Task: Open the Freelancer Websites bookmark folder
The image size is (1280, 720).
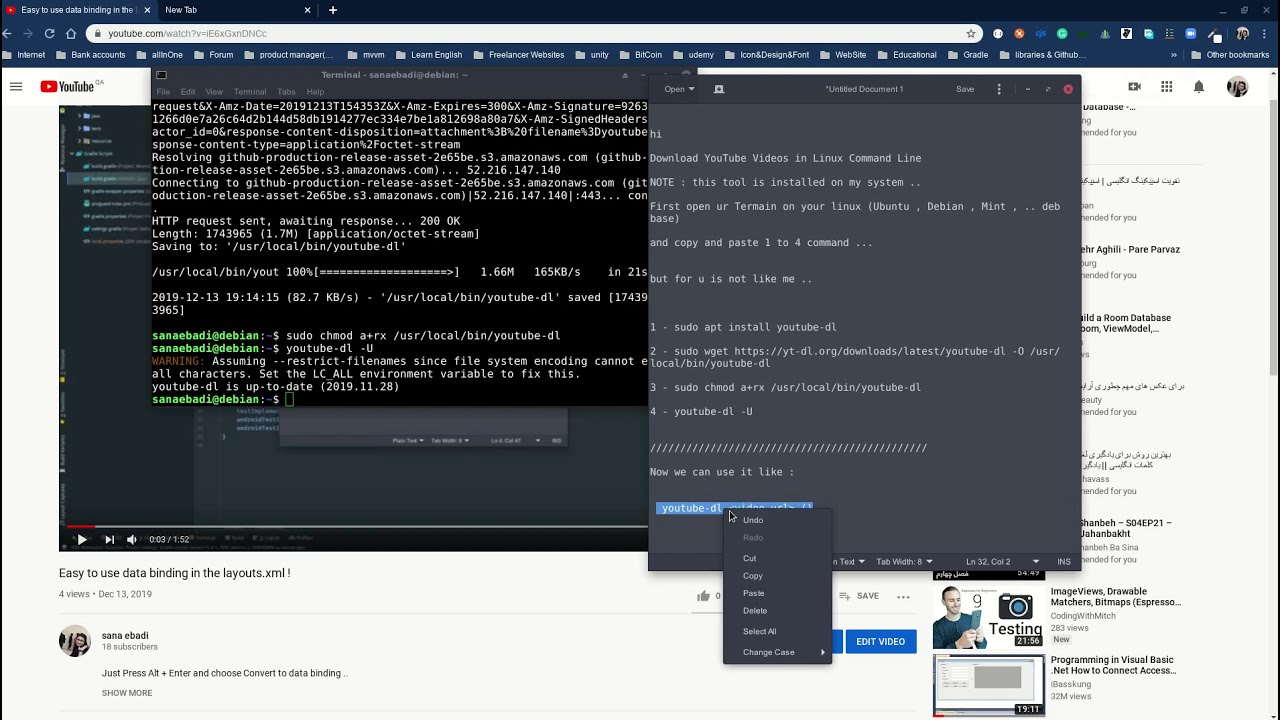Action: [518, 55]
